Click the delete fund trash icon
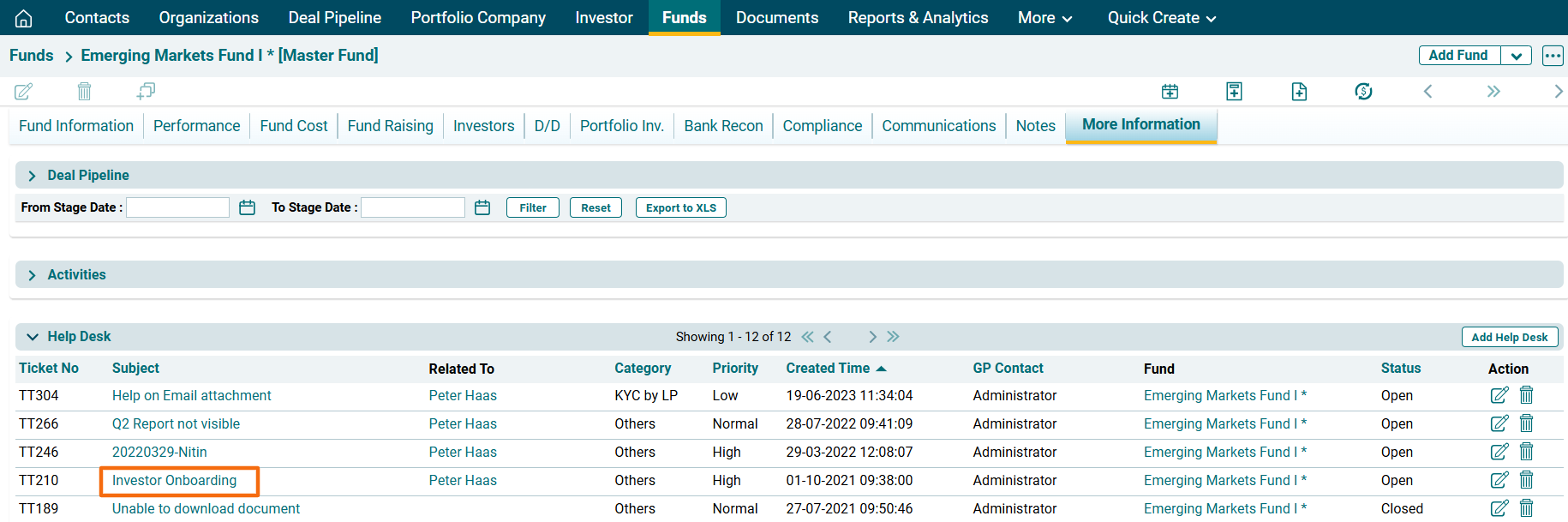 (84, 91)
